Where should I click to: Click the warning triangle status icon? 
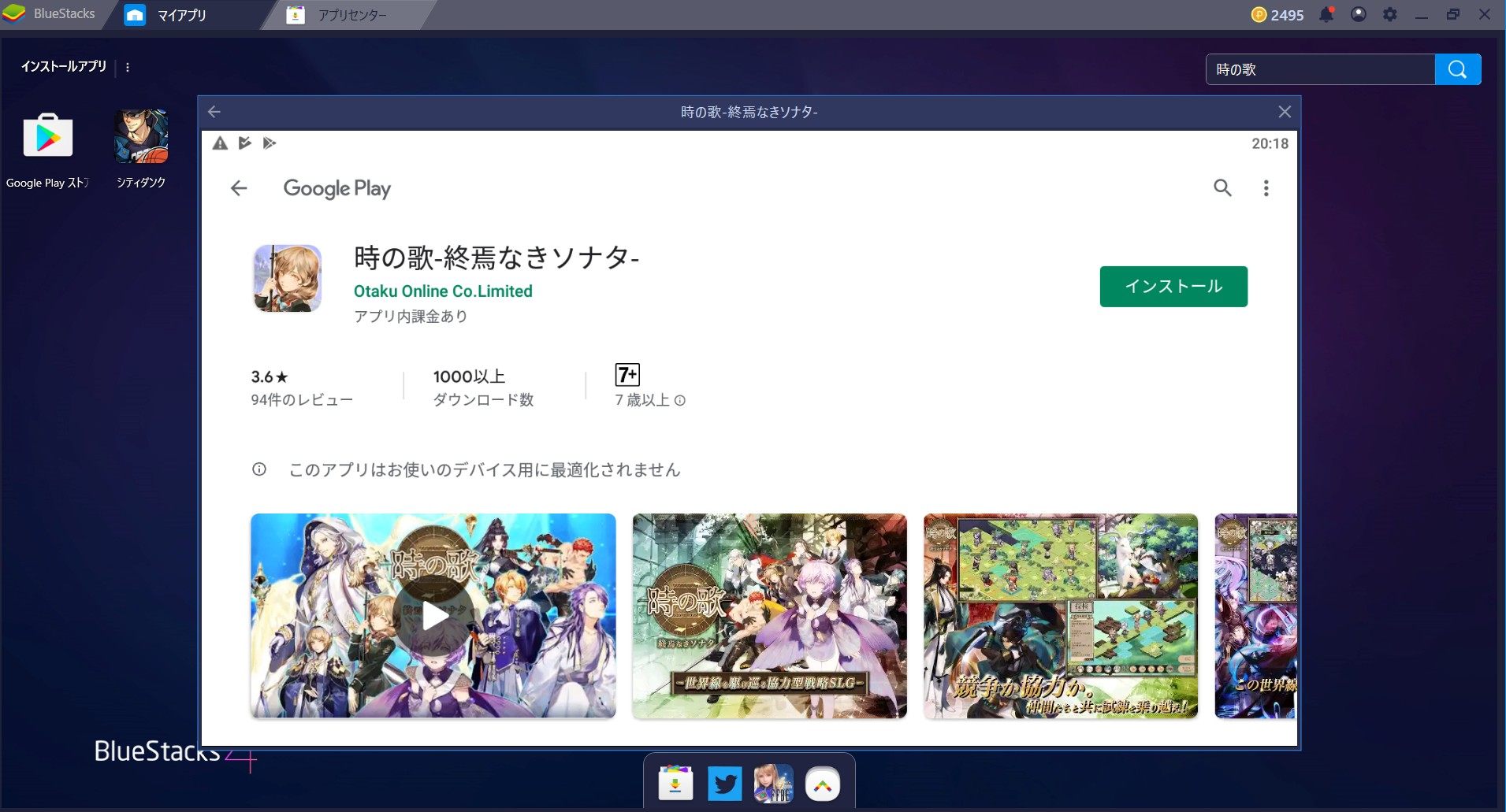pyautogui.click(x=220, y=143)
